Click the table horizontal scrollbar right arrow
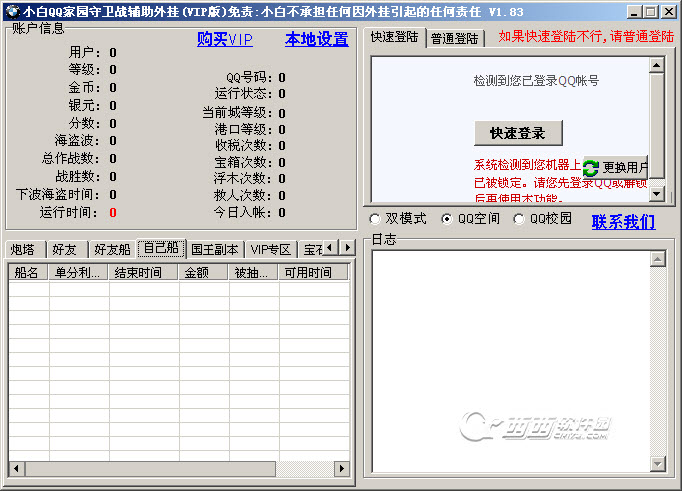Viewport: 682px width, 491px height. tap(341, 468)
